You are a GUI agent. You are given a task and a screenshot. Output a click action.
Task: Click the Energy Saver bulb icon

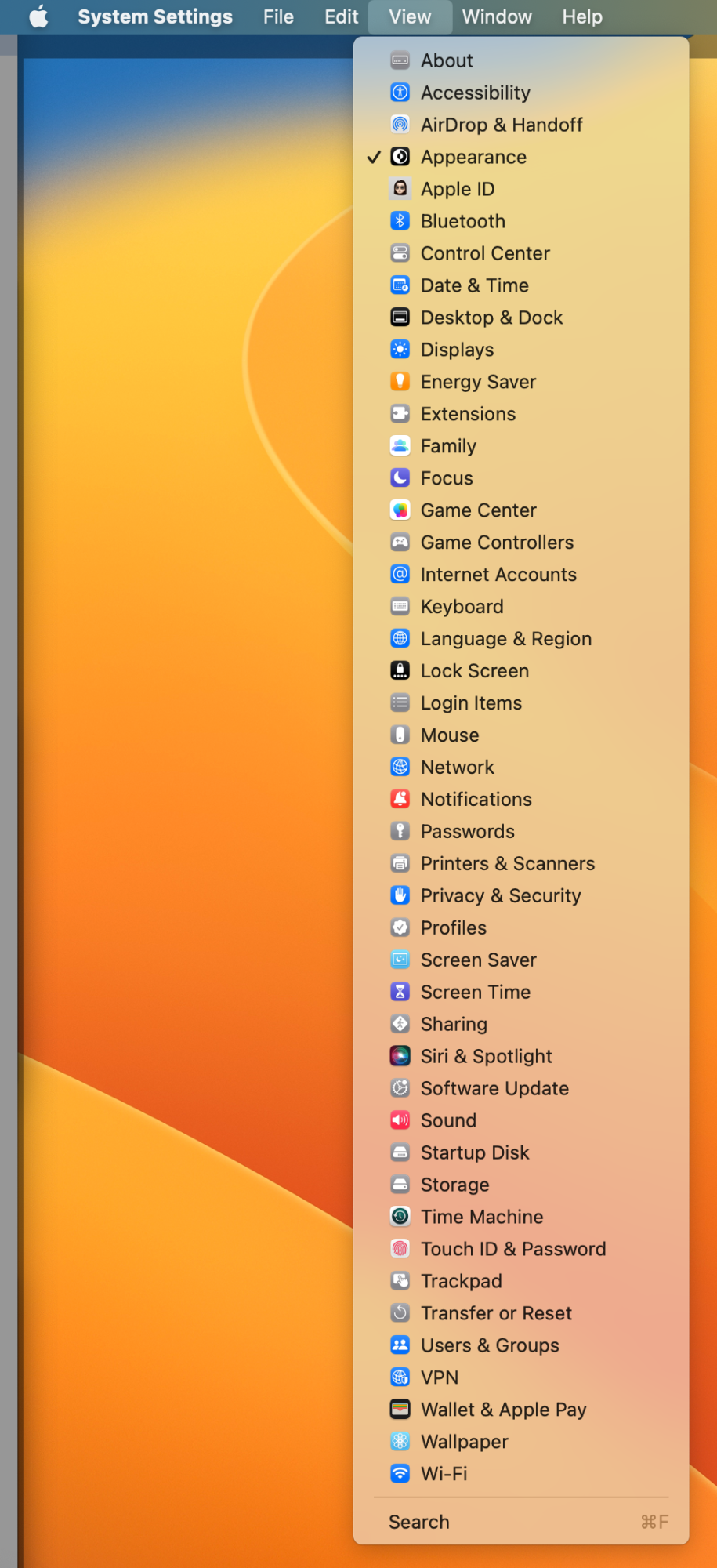[400, 382]
